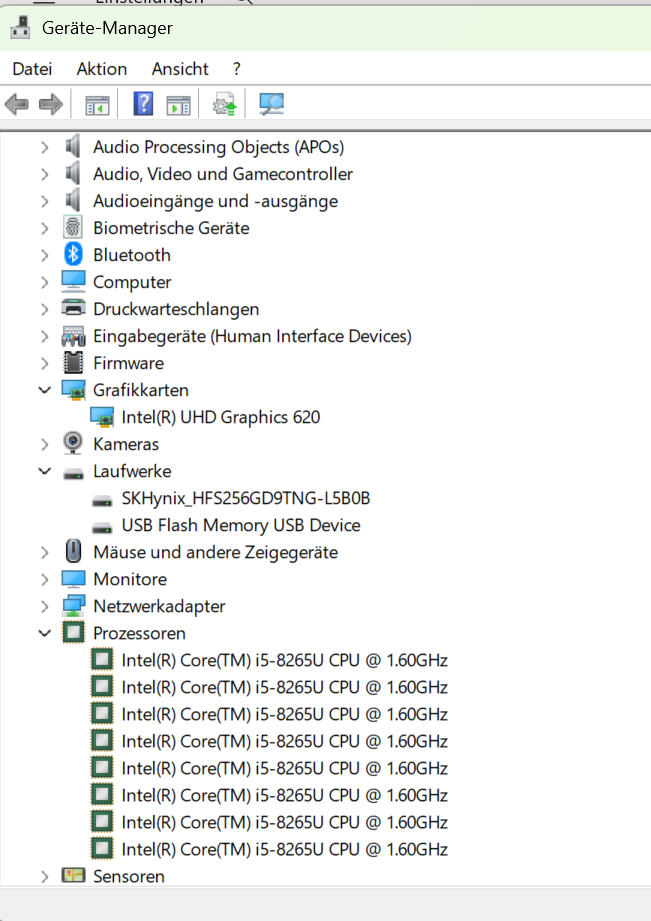Collapse the Prozessoren node

45,633
